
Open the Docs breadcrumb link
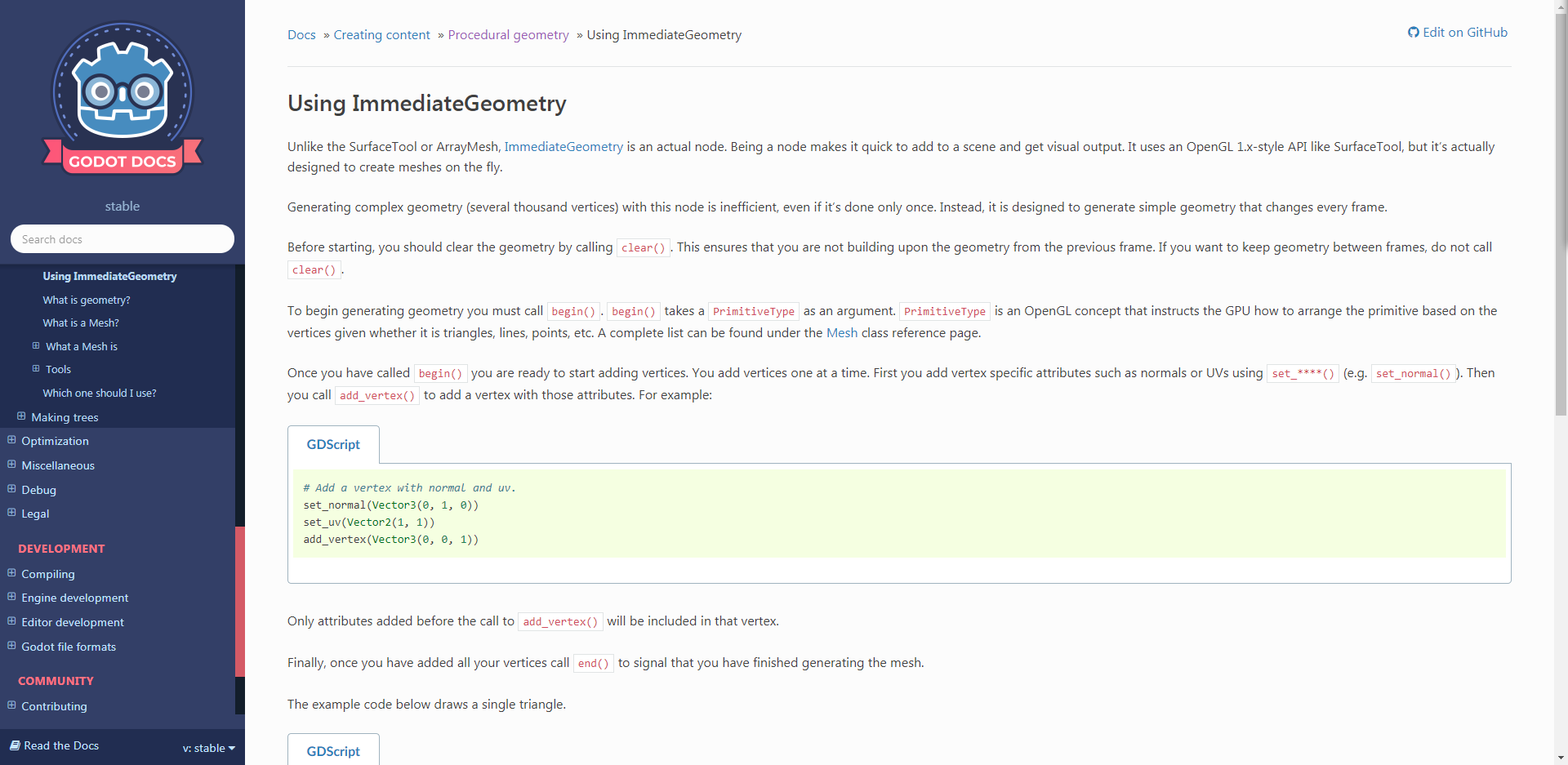(301, 34)
